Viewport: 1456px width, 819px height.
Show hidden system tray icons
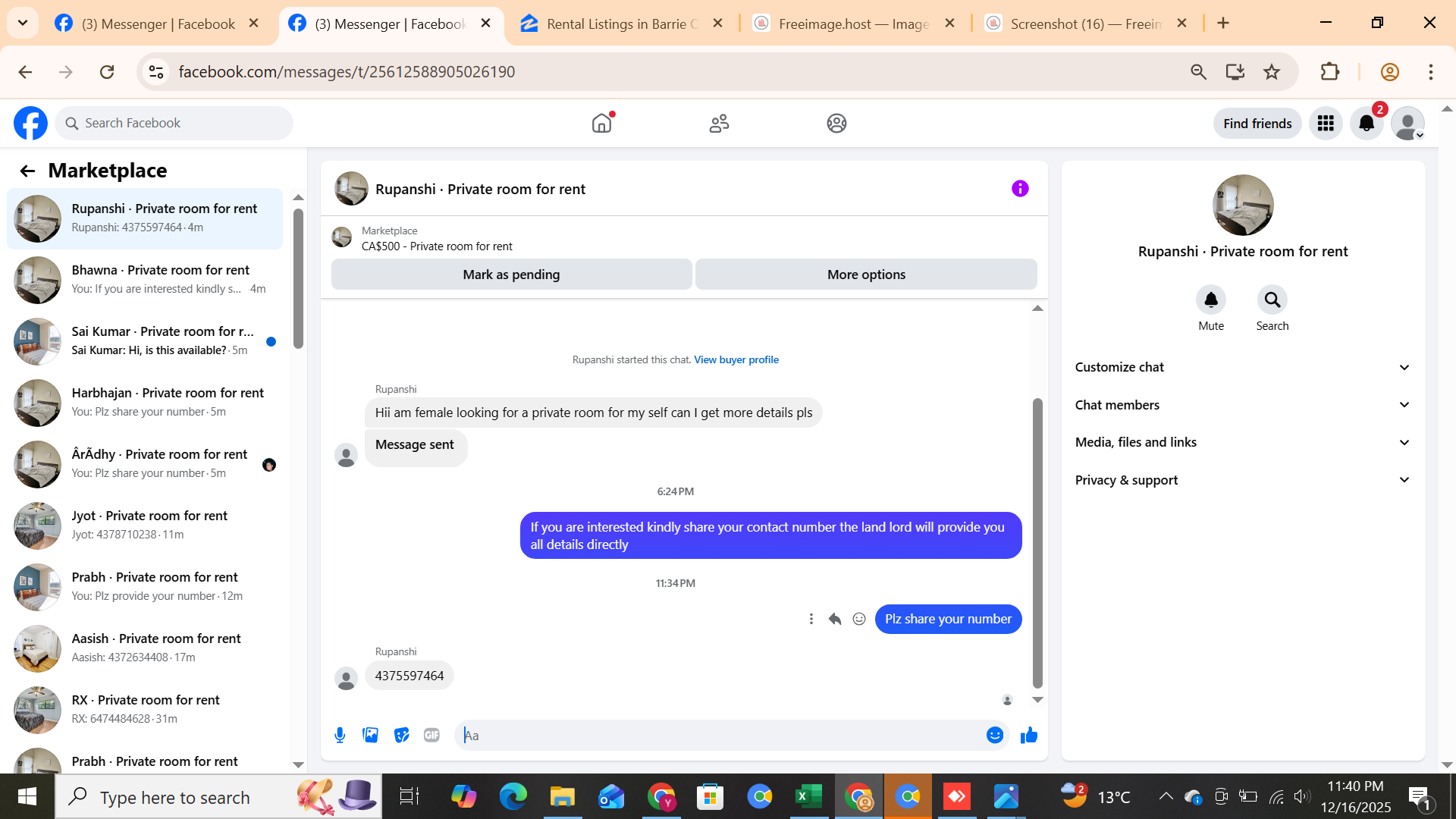[1166, 796]
